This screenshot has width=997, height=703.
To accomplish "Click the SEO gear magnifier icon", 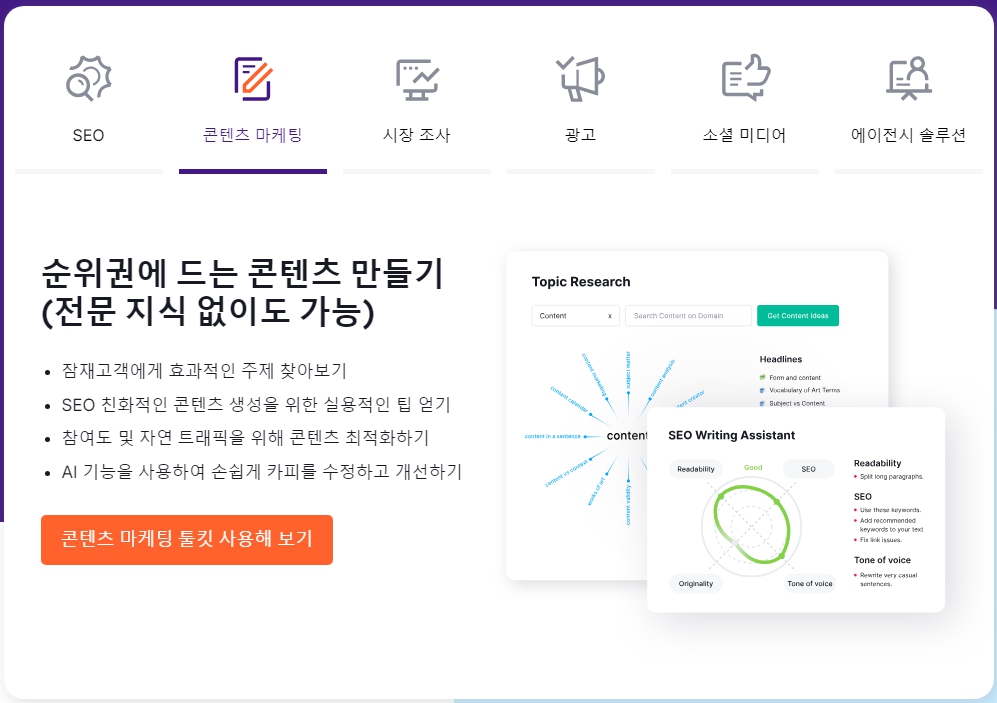I will (x=88, y=78).
